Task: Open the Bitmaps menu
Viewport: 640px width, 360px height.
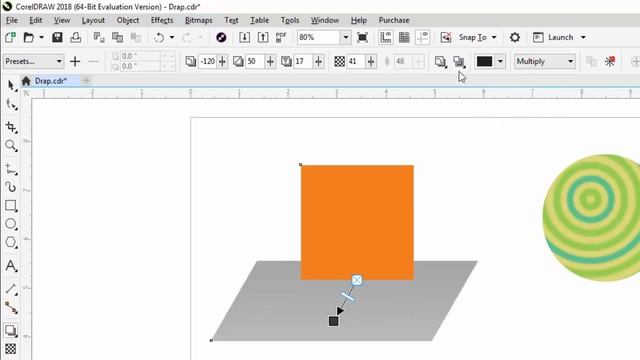Action: pos(198,20)
